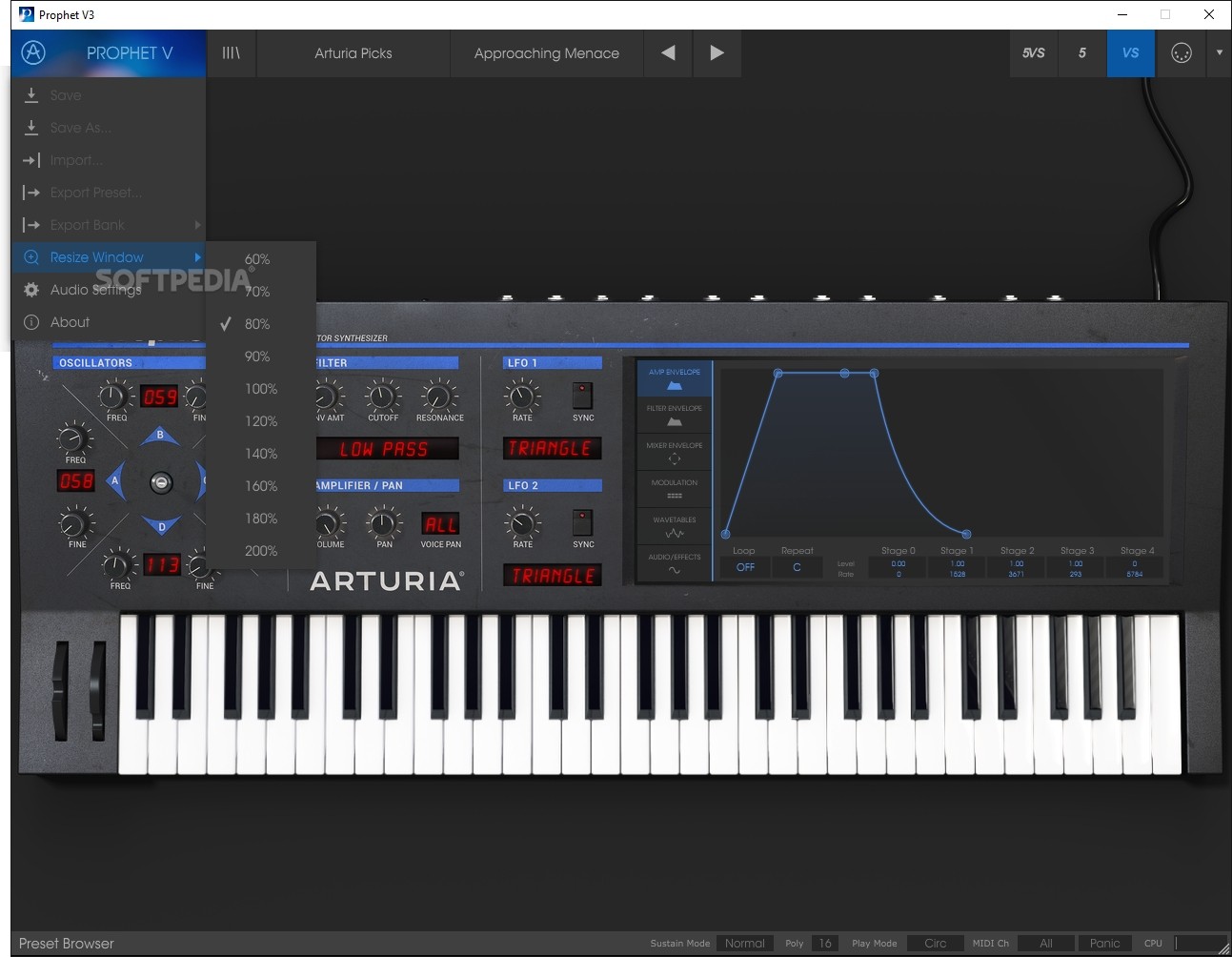
Task: Toggle the LFO 1 Sync switch
Action: (582, 395)
